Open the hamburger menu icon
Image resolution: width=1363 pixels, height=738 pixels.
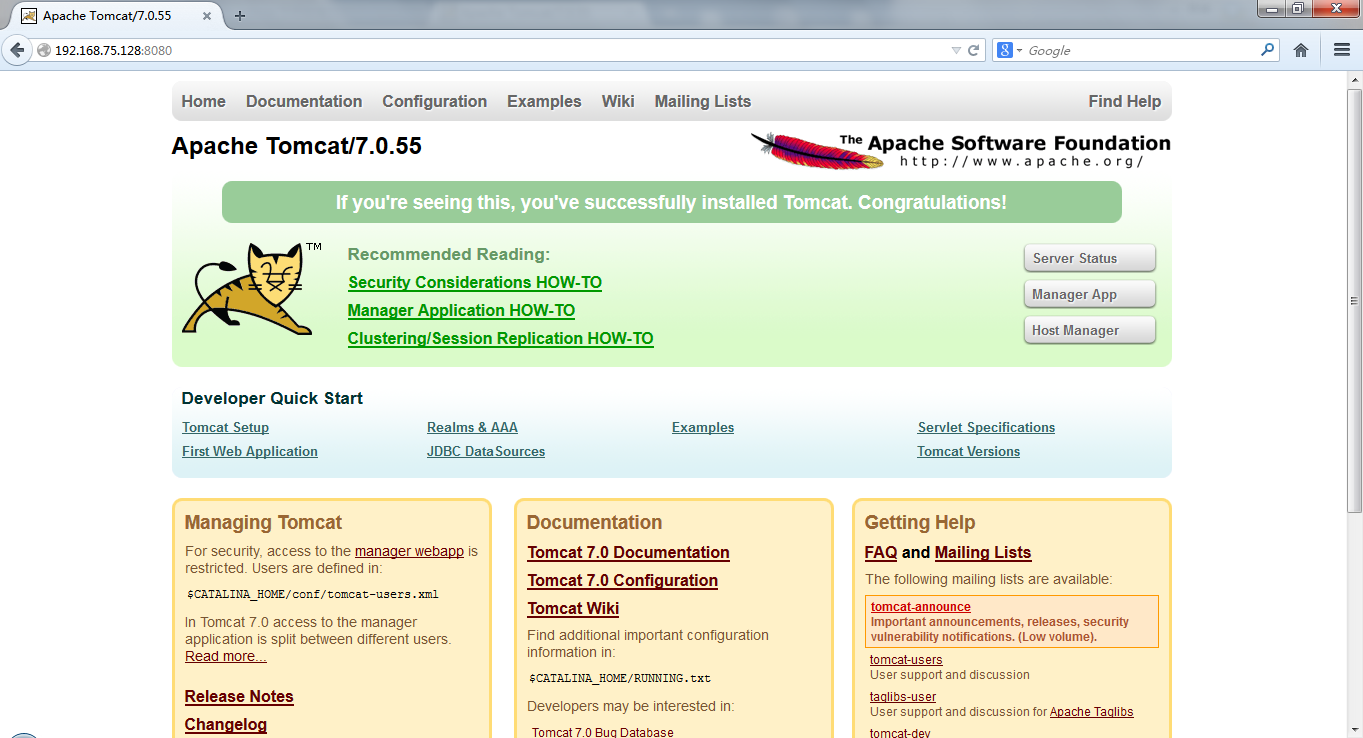tap(1342, 50)
